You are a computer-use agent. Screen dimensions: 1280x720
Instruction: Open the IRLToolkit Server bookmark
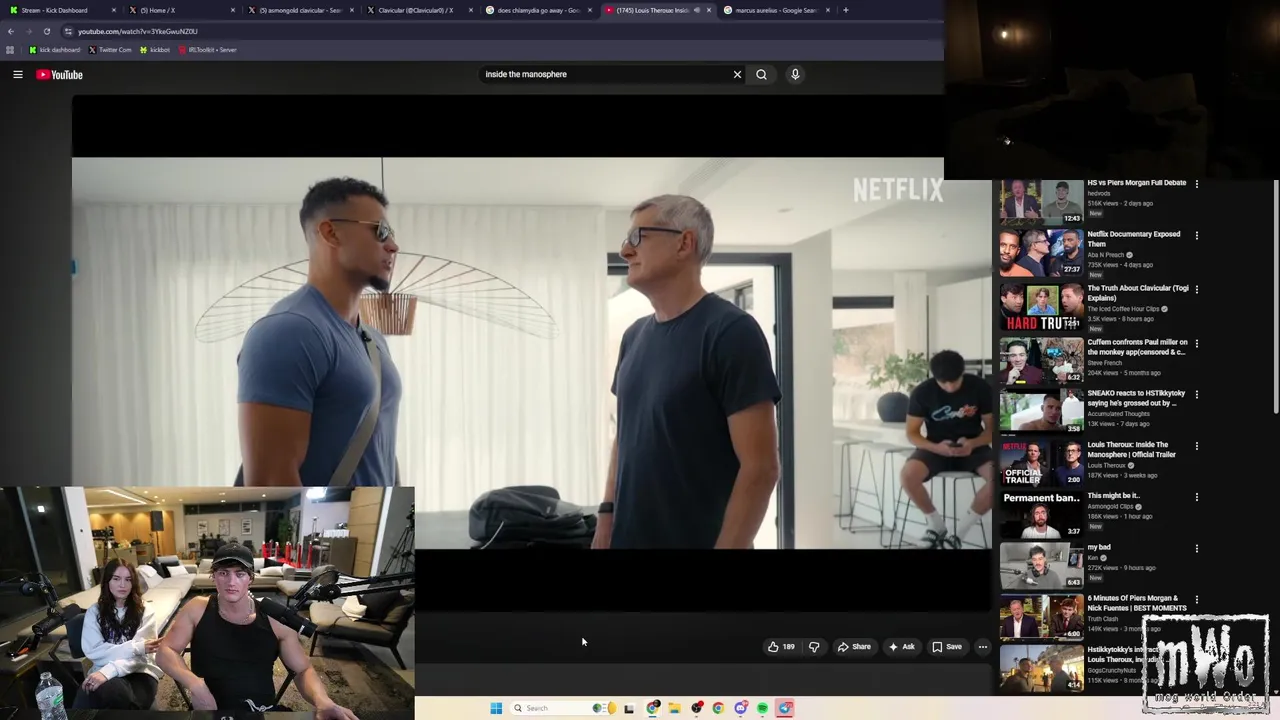point(207,49)
